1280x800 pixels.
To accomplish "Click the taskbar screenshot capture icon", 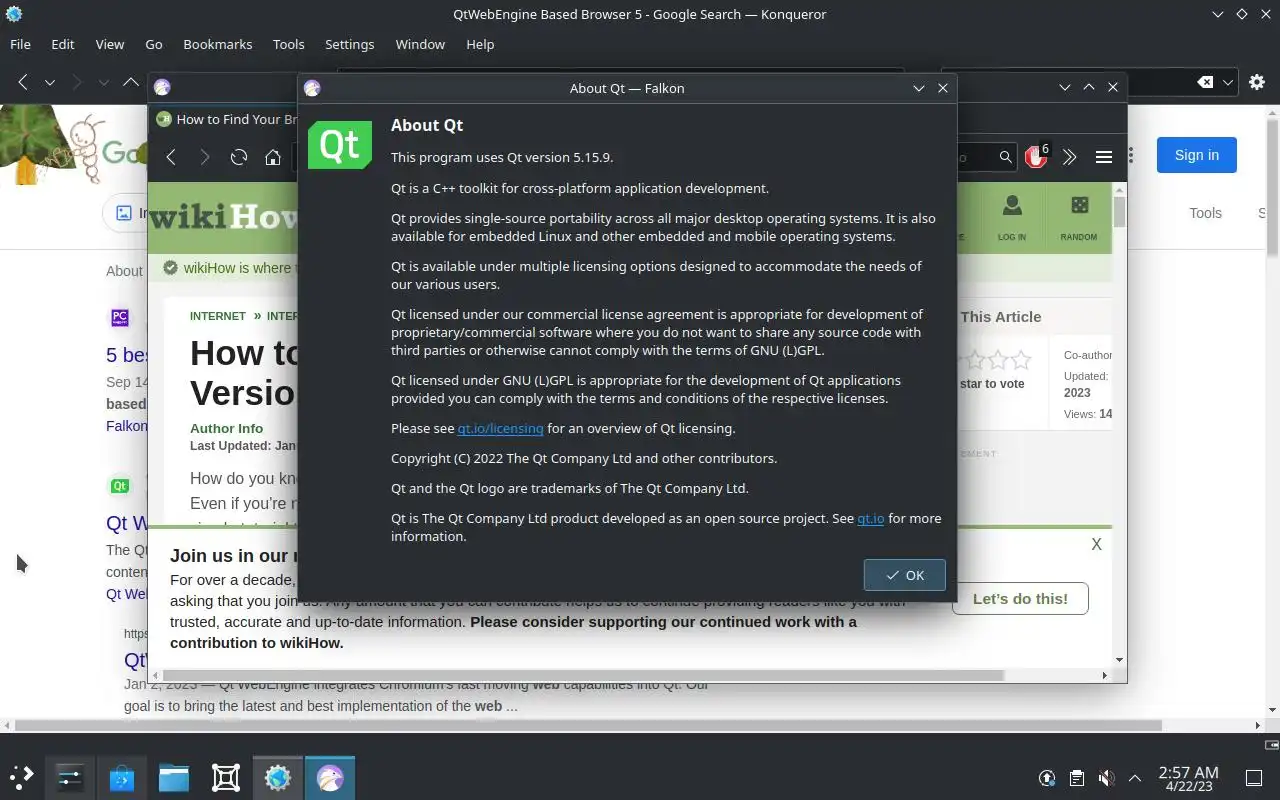I will tap(226, 777).
